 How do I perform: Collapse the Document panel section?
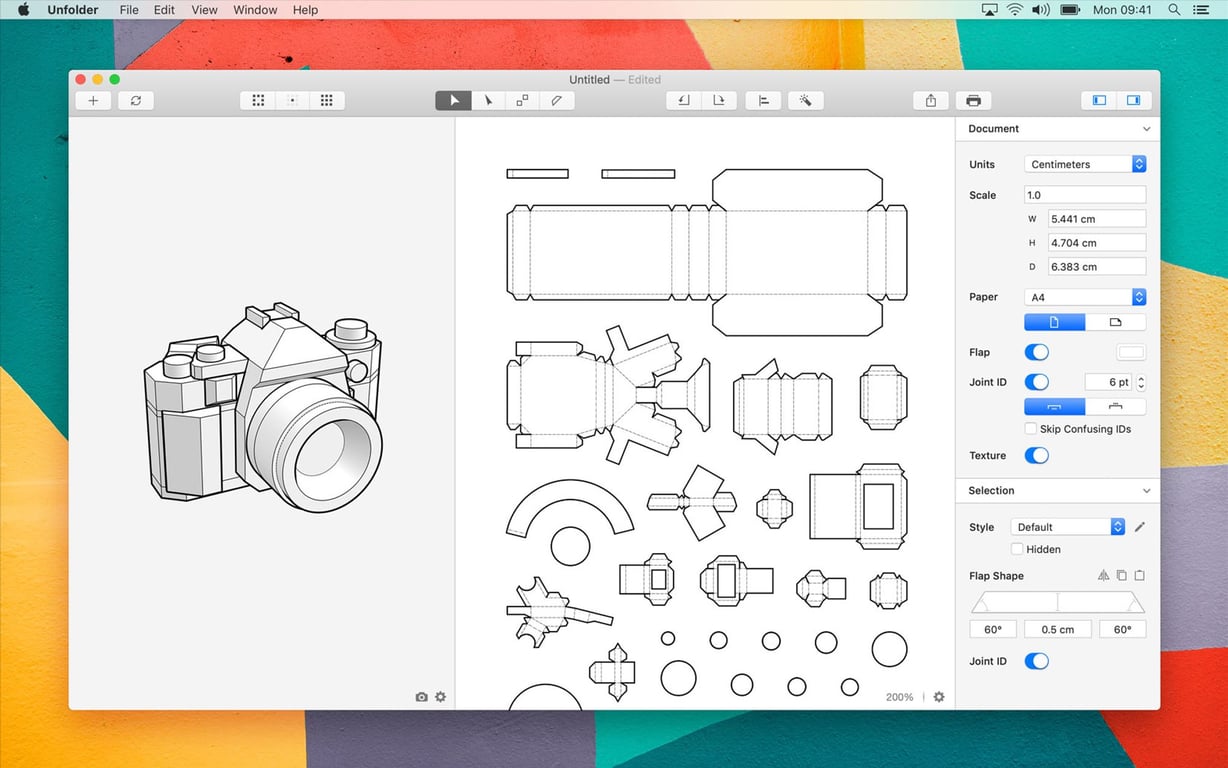tap(1145, 128)
